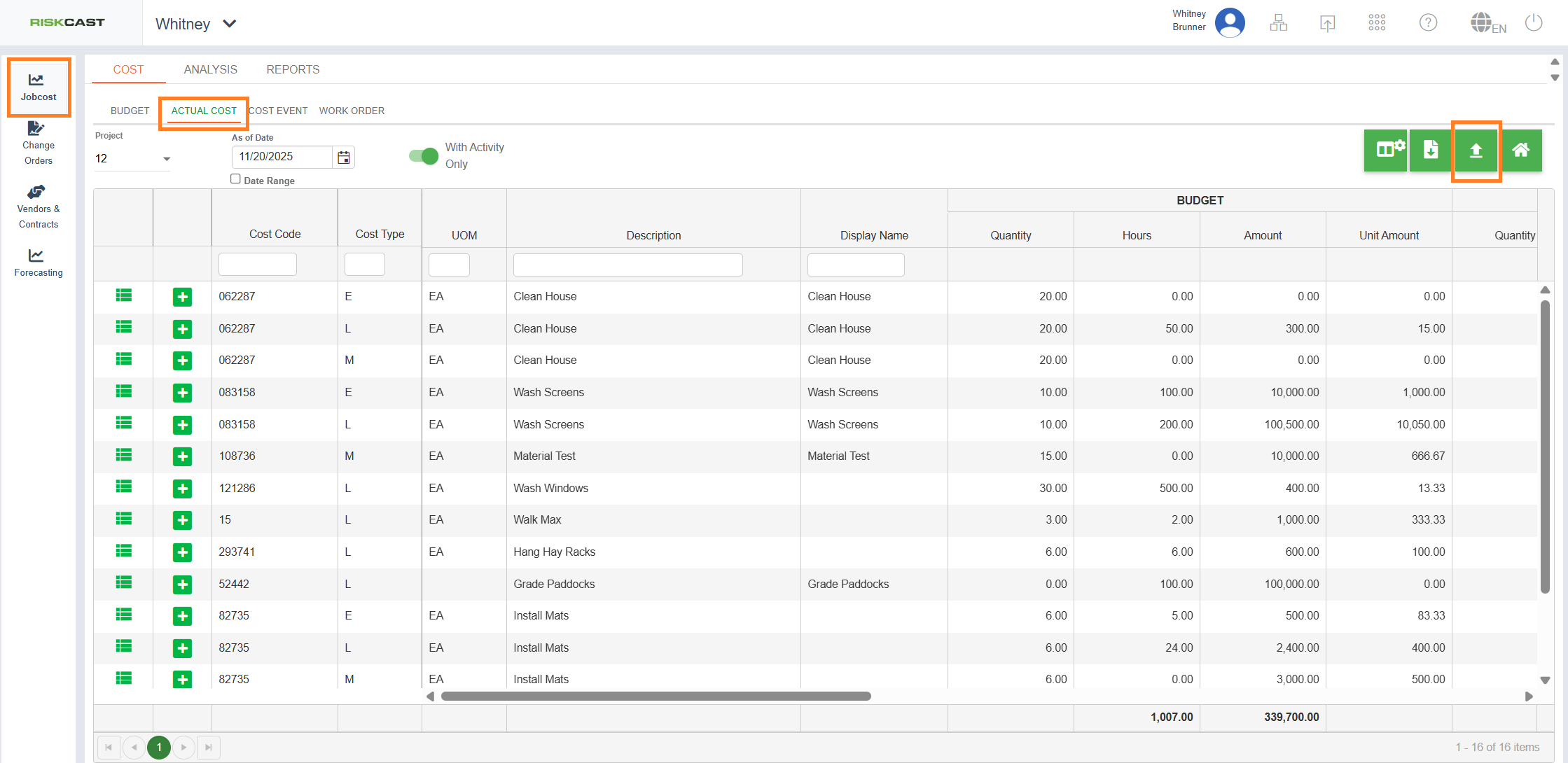Click the horizontal scrollbar of the grid
The image size is (1568, 763).
(x=655, y=696)
